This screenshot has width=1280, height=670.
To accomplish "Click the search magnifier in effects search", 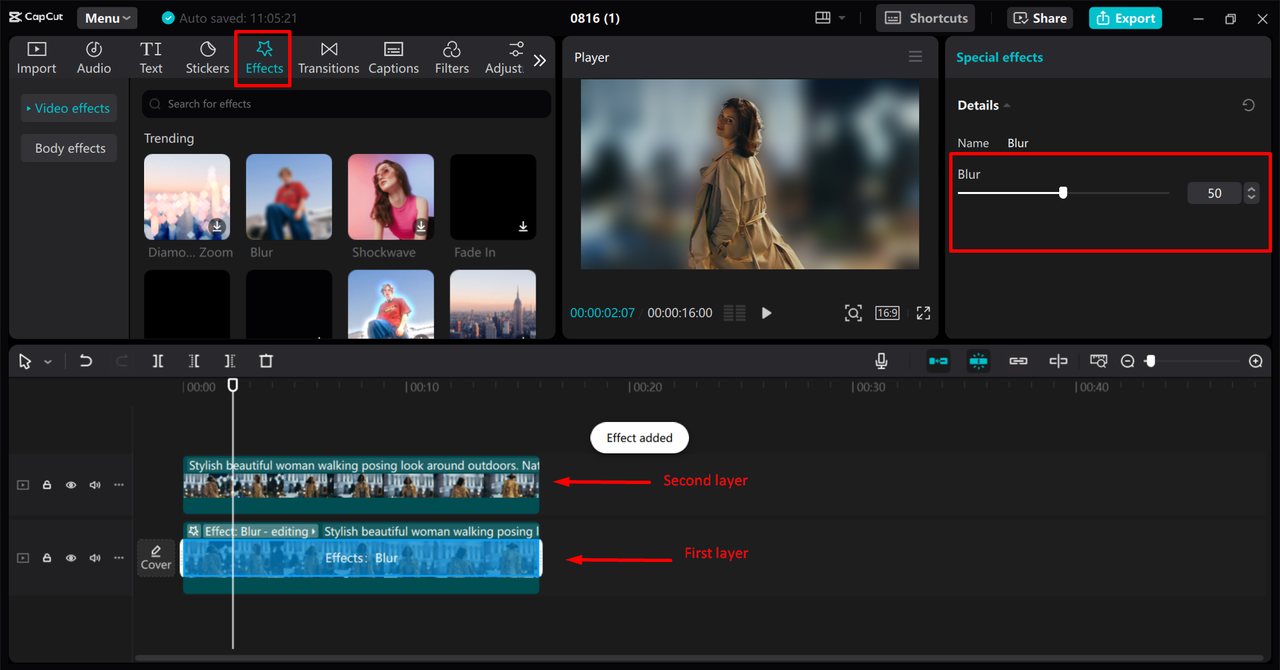I will [155, 104].
